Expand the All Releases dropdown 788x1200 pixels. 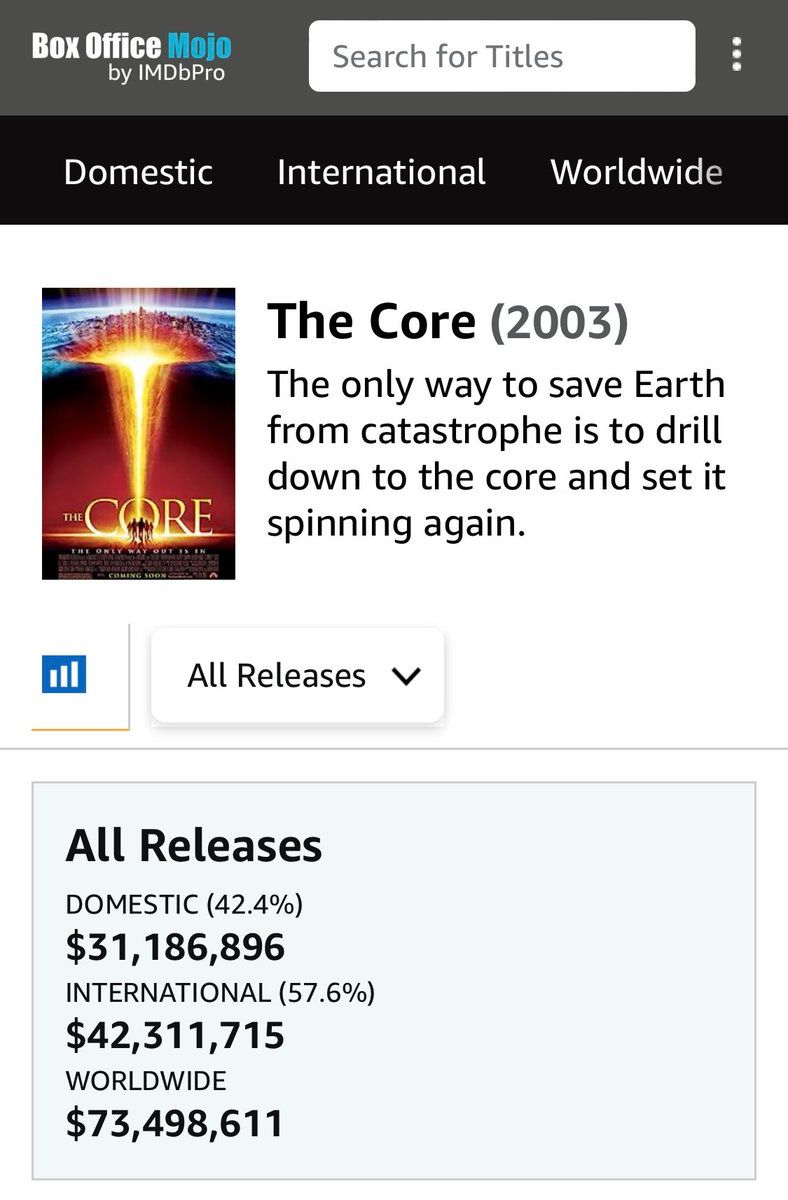296,676
